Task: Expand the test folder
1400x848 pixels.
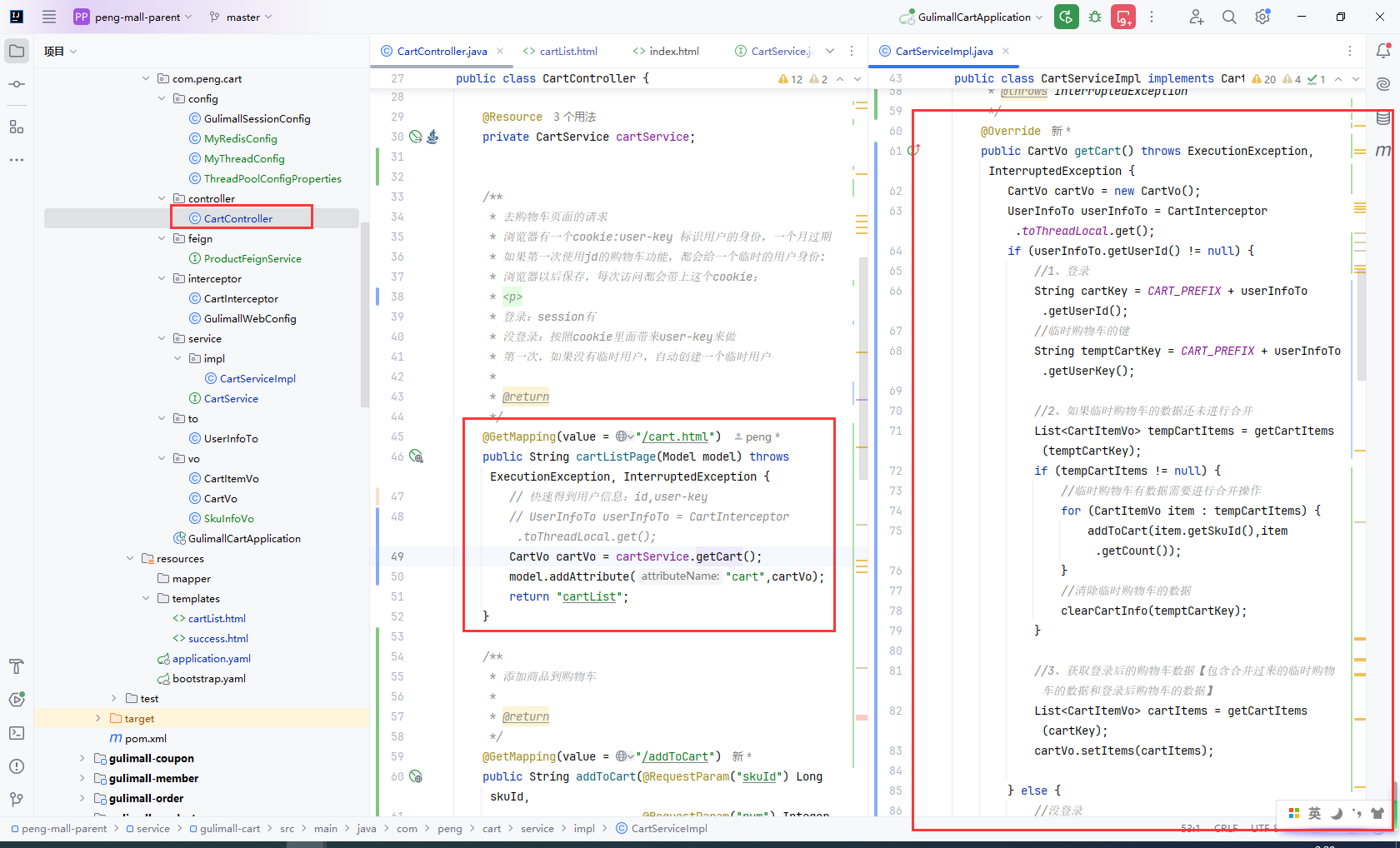Action: point(114,698)
